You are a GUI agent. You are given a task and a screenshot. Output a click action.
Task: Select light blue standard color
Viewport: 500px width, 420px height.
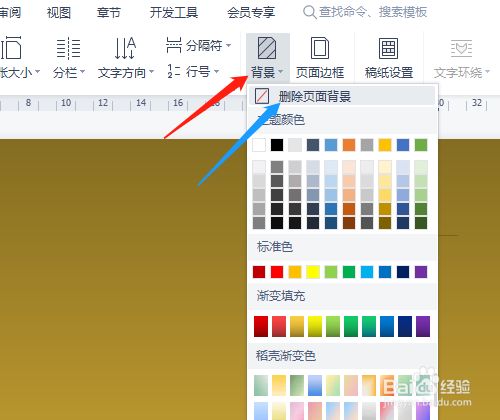(x=367, y=272)
